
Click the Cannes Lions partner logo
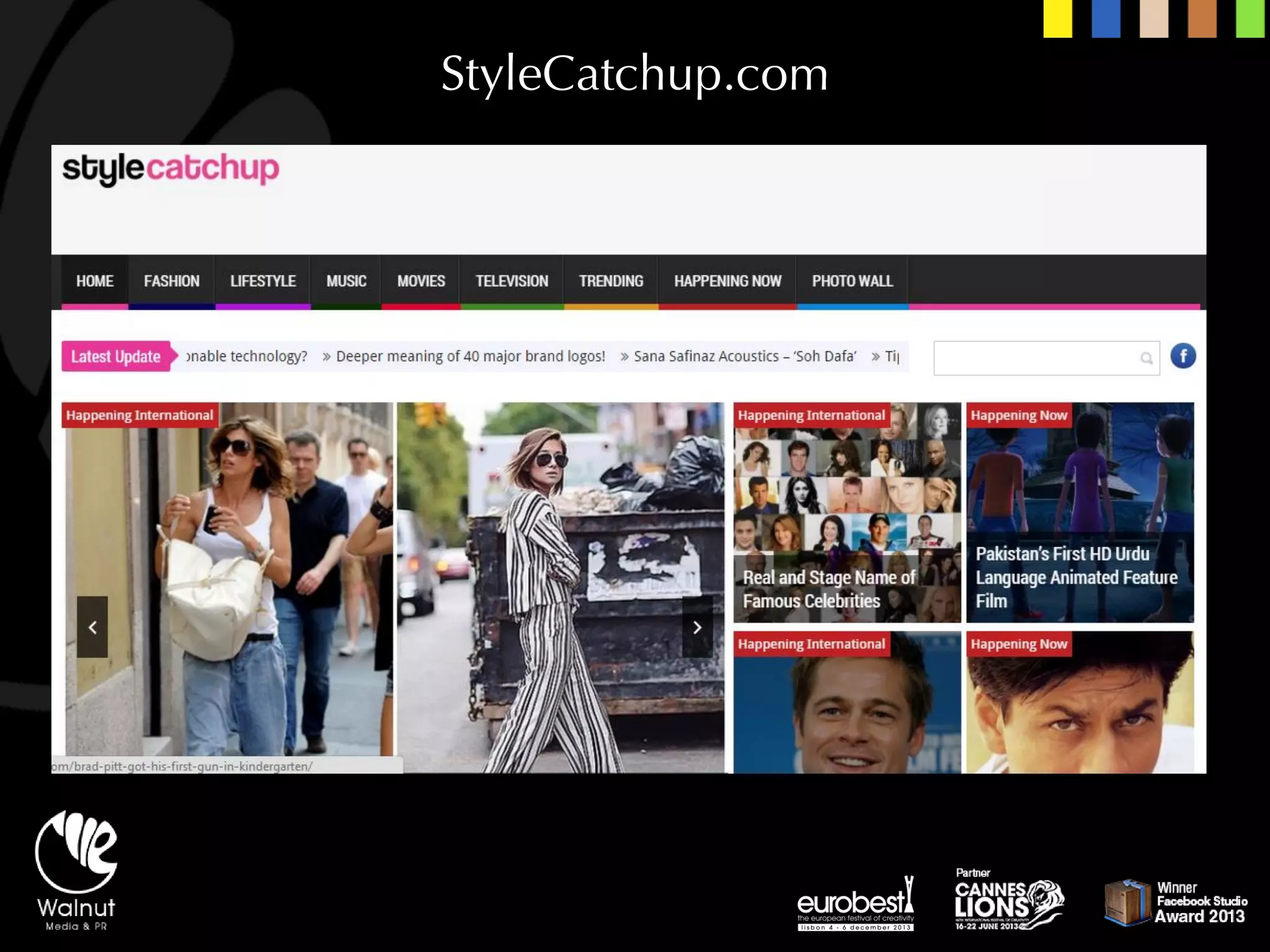[x=1008, y=900]
